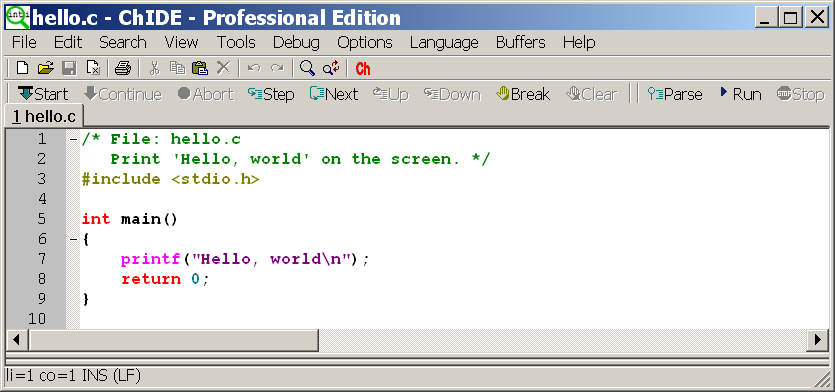835x392 pixels.
Task: Set a breakpoint with the Break button
Action: coord(522,94)
